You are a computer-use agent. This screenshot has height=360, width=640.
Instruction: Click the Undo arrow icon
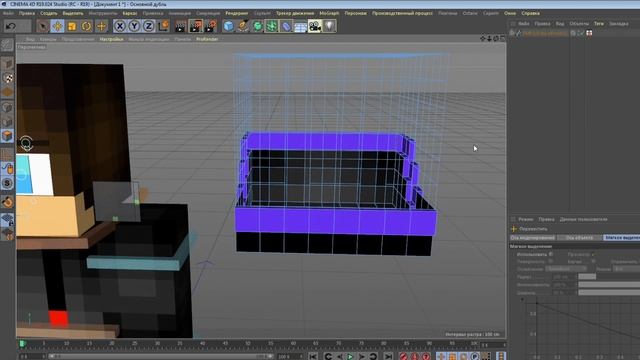(11, 26)
